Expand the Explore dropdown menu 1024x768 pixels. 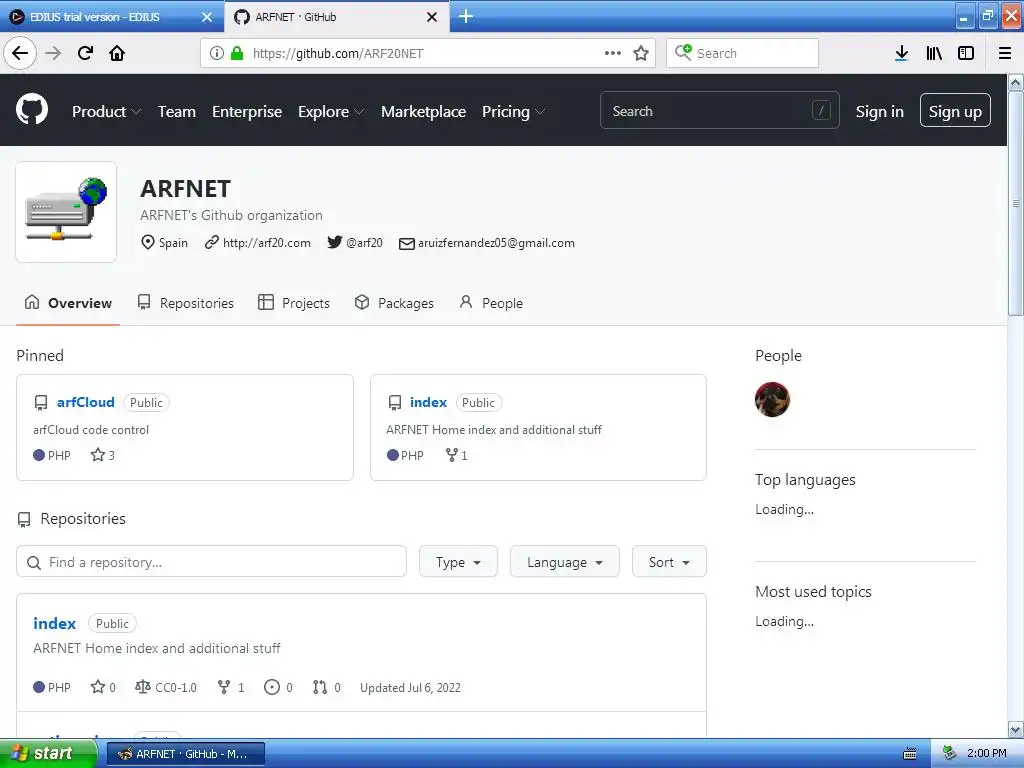[331, 112]
